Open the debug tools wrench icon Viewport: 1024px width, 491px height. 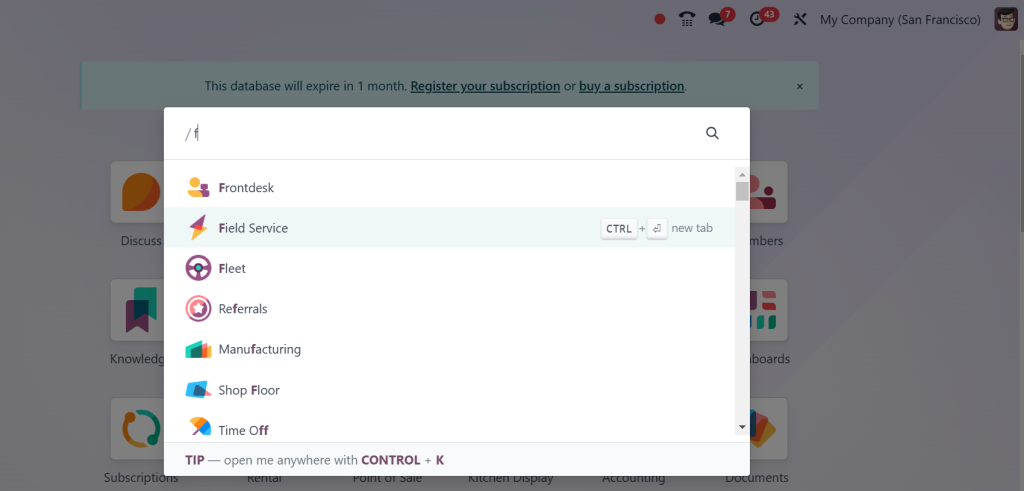pyautogui.click(x=800, y=20)
